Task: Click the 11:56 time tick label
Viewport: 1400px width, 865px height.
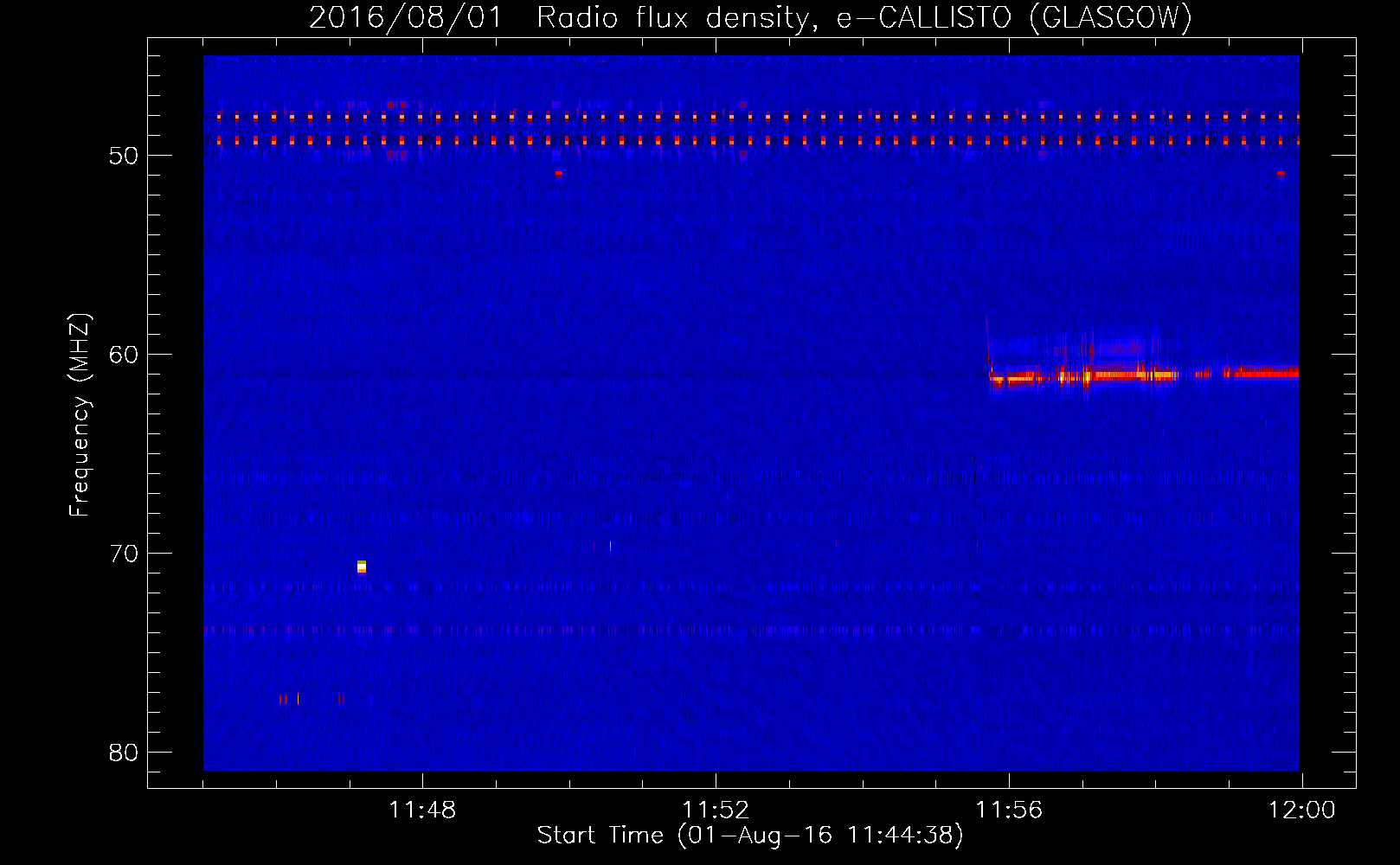Action: point(1009,811)
